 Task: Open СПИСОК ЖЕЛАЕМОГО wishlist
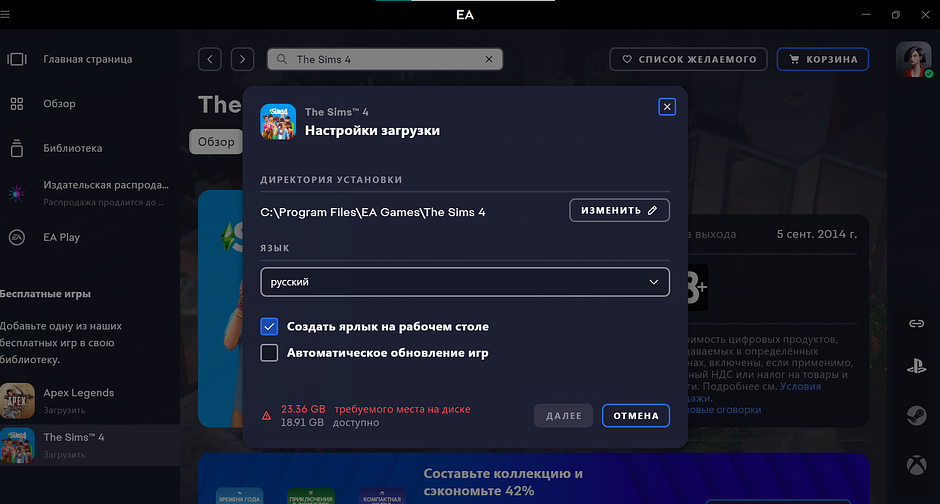point(688,59)
